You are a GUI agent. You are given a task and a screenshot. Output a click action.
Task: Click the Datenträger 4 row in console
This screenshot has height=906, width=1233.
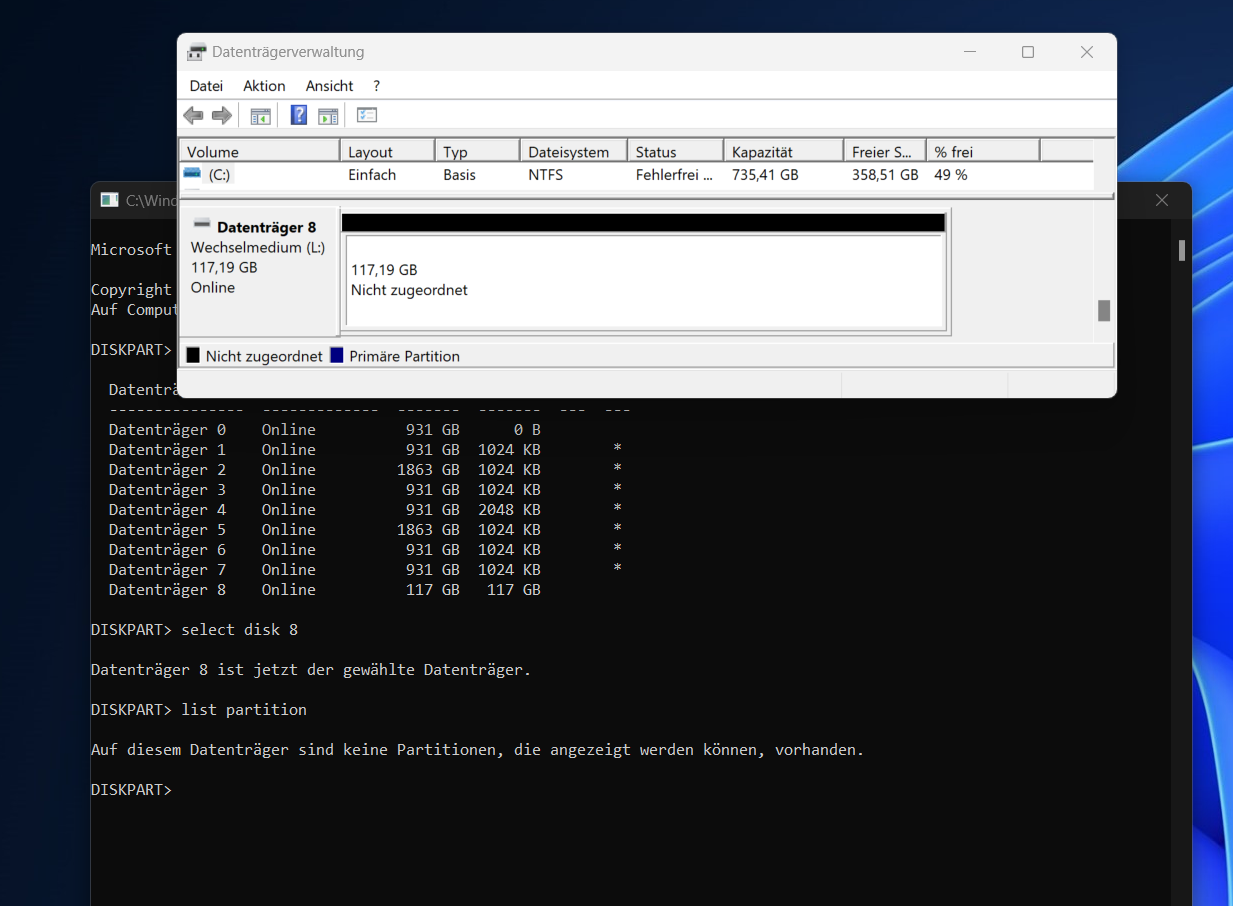pos(366,509)
